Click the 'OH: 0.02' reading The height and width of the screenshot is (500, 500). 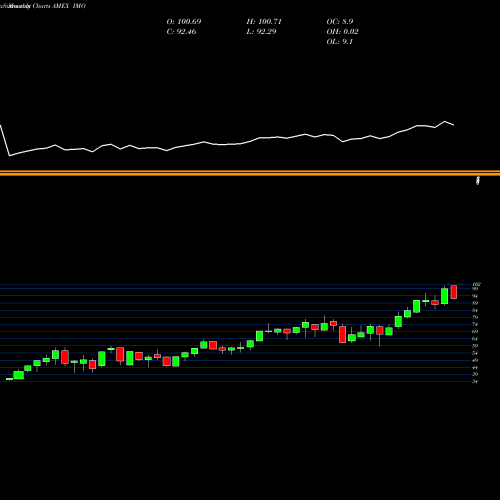click(342, 32)
